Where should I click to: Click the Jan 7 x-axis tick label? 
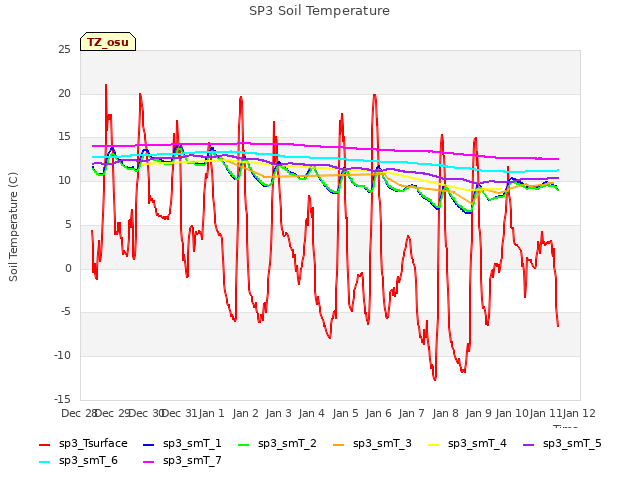(x=412, y=413)
